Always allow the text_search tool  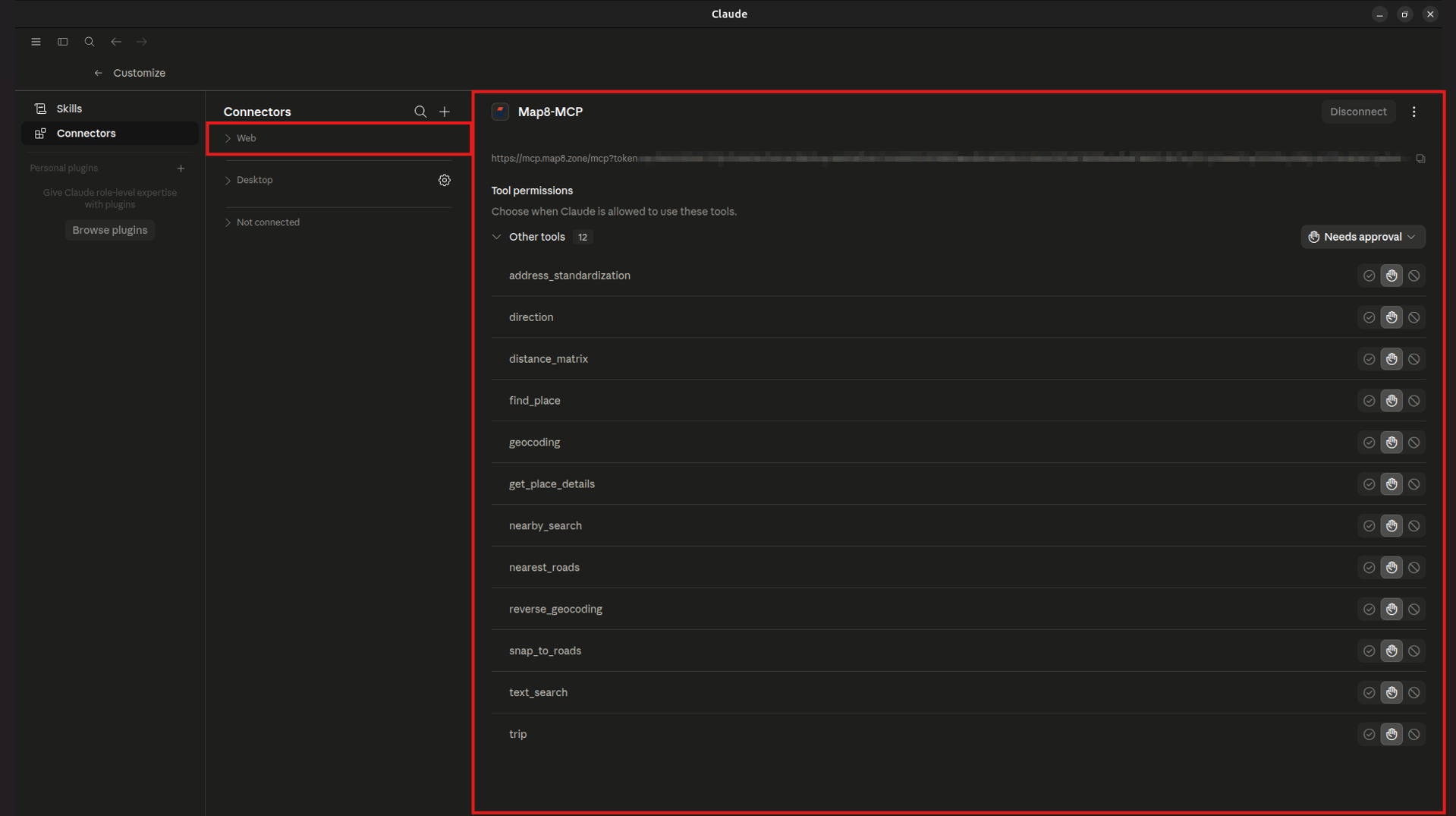[x=1369, y=693]
